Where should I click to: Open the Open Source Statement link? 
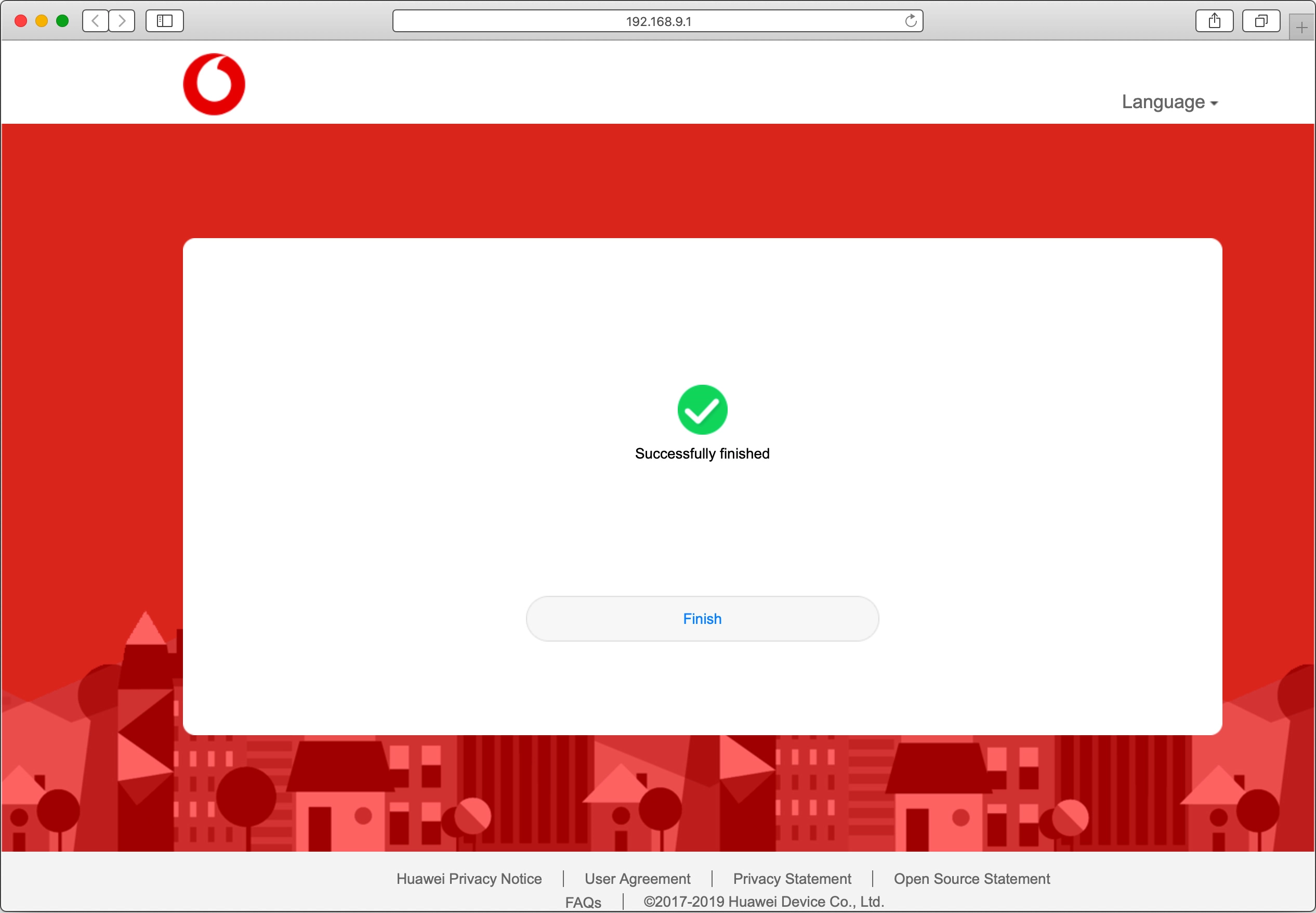pyautogui.click(x=971, y=879)
